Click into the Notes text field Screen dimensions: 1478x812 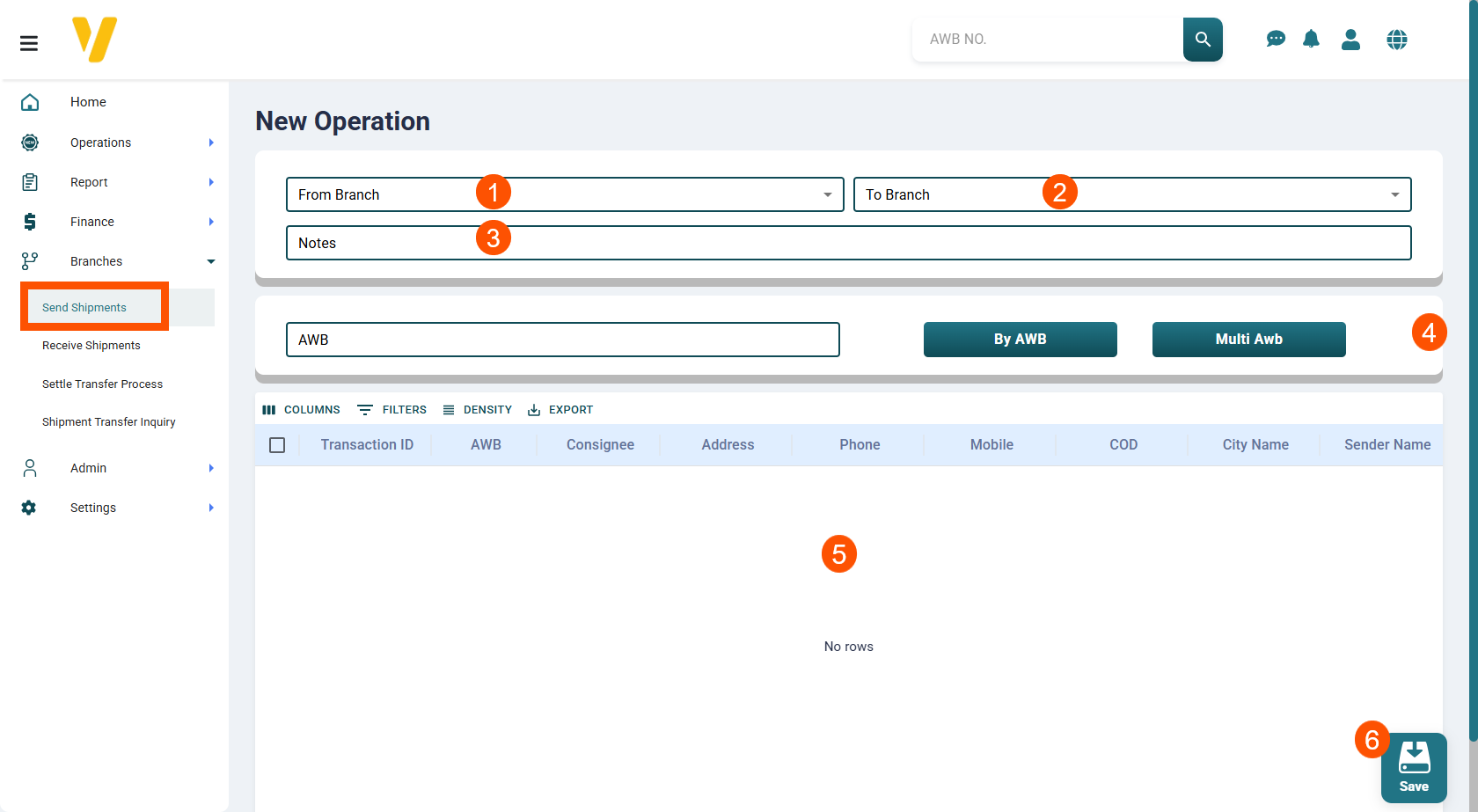click(848, 243)
